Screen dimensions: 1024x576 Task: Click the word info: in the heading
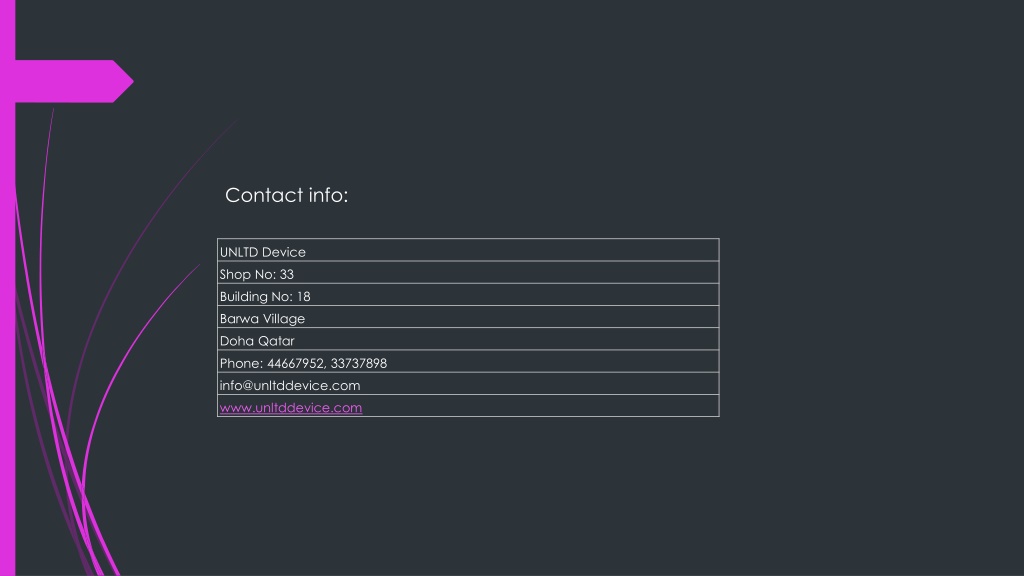click(328, 195)
